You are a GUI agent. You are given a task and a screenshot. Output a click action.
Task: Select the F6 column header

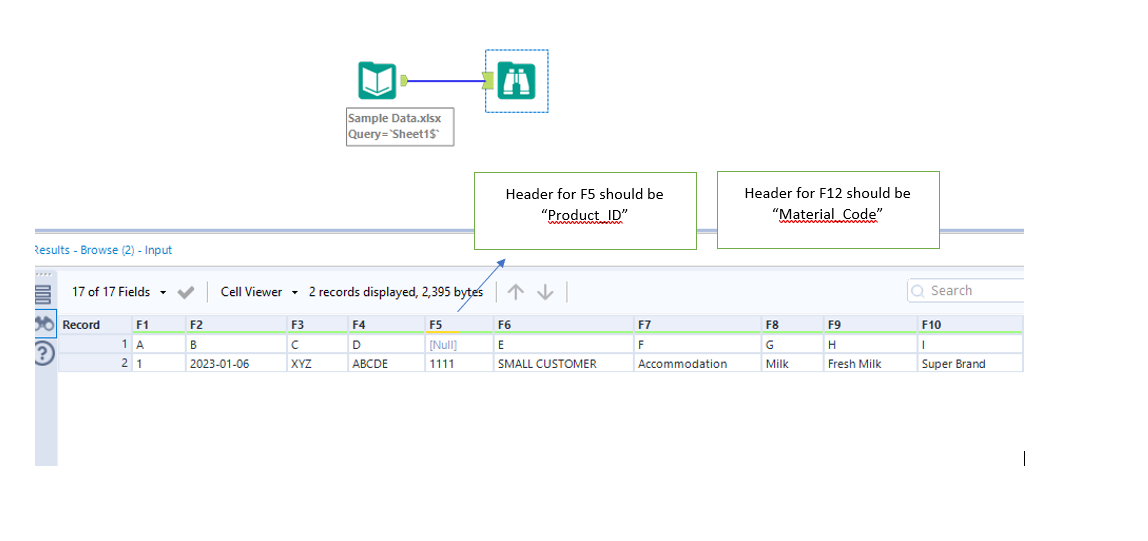564,325
